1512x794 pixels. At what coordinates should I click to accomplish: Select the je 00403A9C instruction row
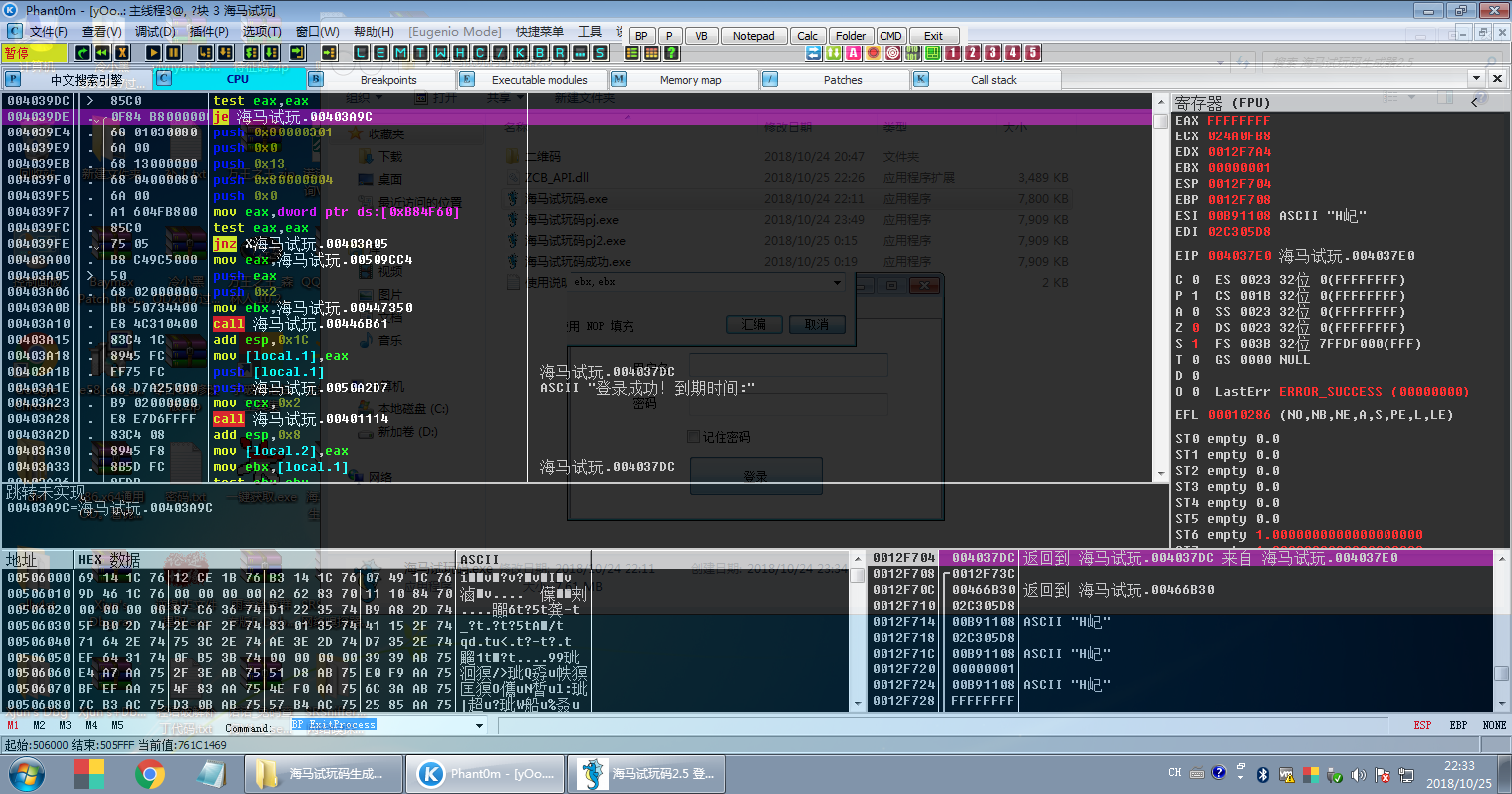578,117
